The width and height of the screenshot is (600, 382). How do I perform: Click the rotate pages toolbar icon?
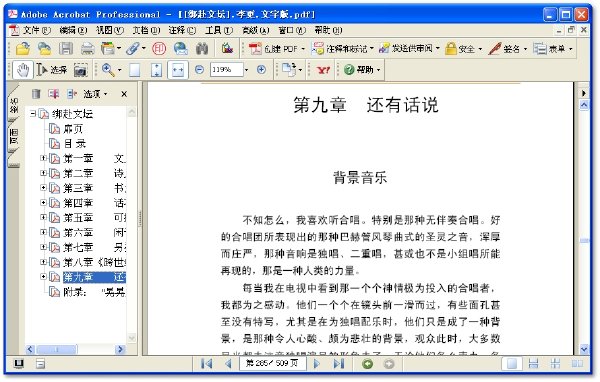pyautogui.click(x=289, y=69)
